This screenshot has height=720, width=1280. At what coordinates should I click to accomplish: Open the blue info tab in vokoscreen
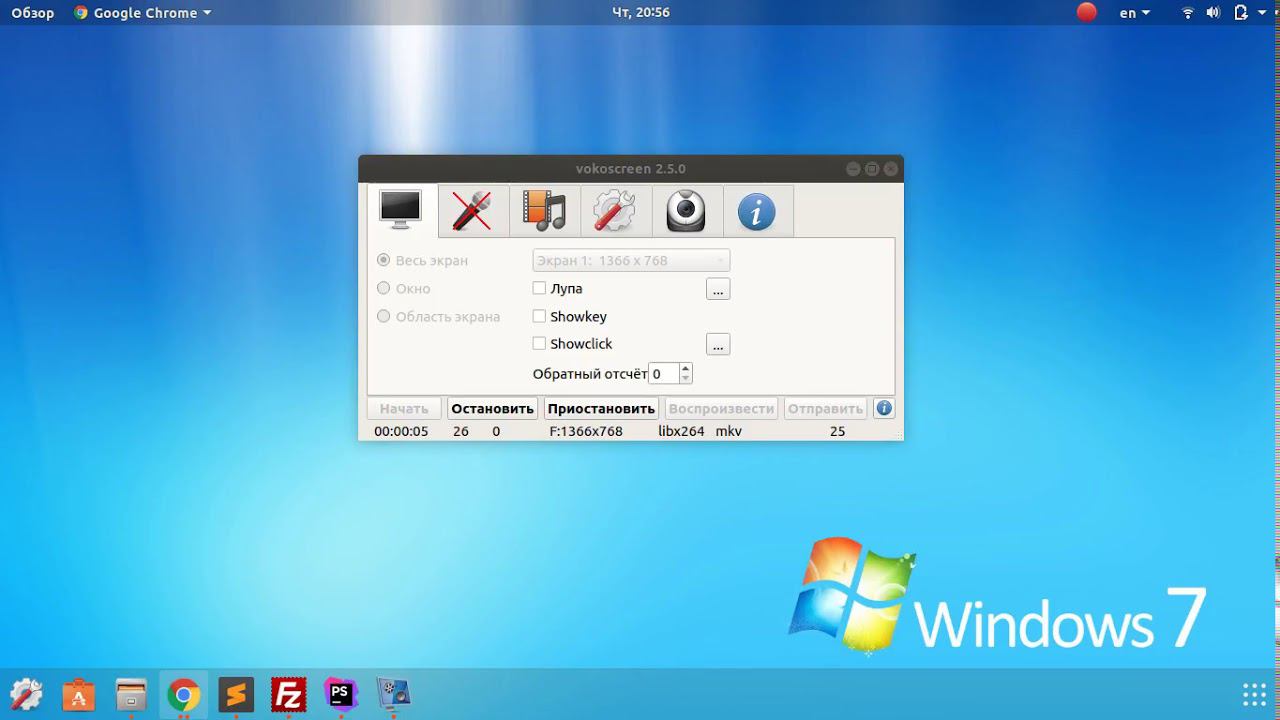[757, 211]
